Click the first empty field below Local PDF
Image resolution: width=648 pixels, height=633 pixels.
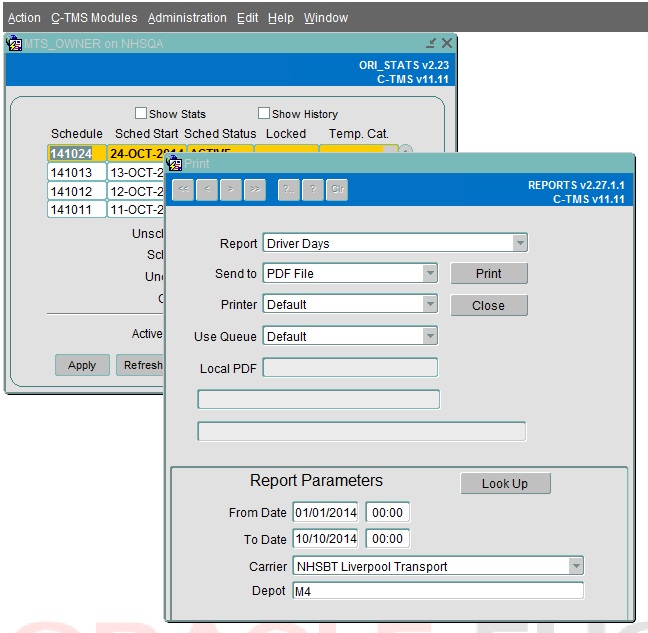[319, 400]
